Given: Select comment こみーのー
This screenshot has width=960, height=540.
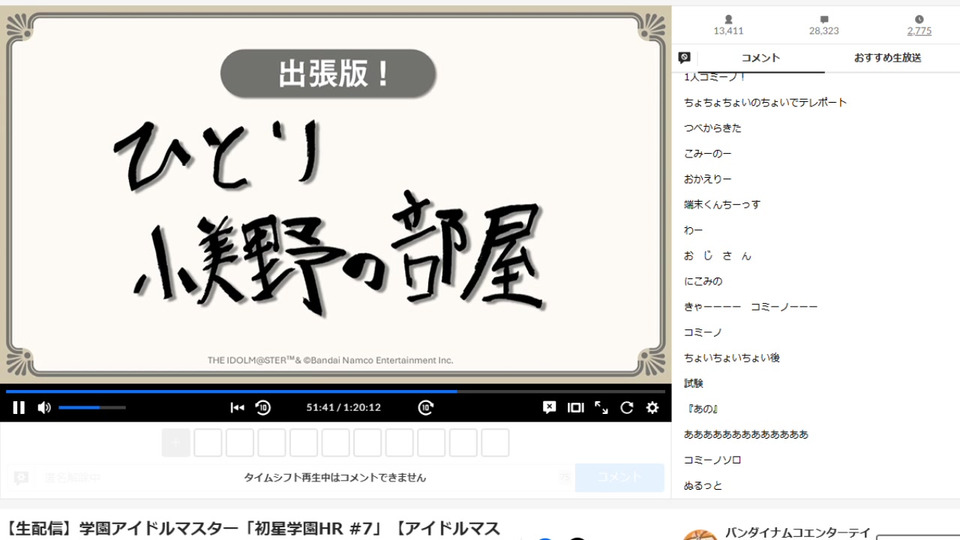Looking at the screenshot, I should (x=708, y=154).
